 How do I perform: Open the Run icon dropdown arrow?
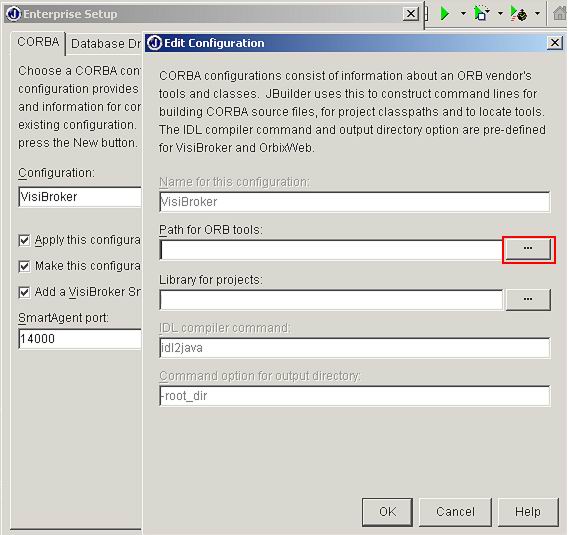coord(463,14)
